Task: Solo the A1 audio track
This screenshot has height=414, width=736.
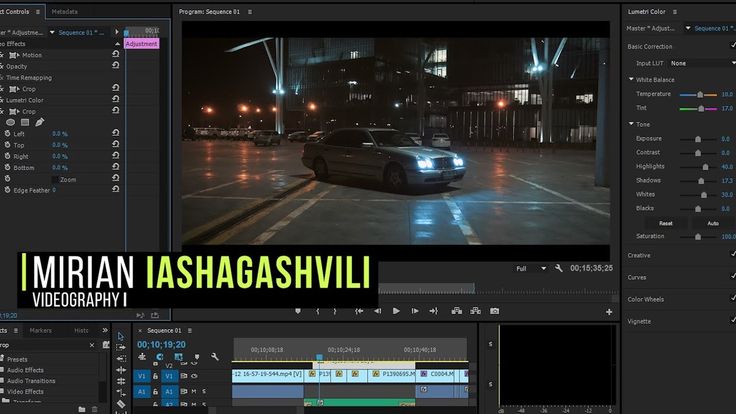Action: (204, 391)
